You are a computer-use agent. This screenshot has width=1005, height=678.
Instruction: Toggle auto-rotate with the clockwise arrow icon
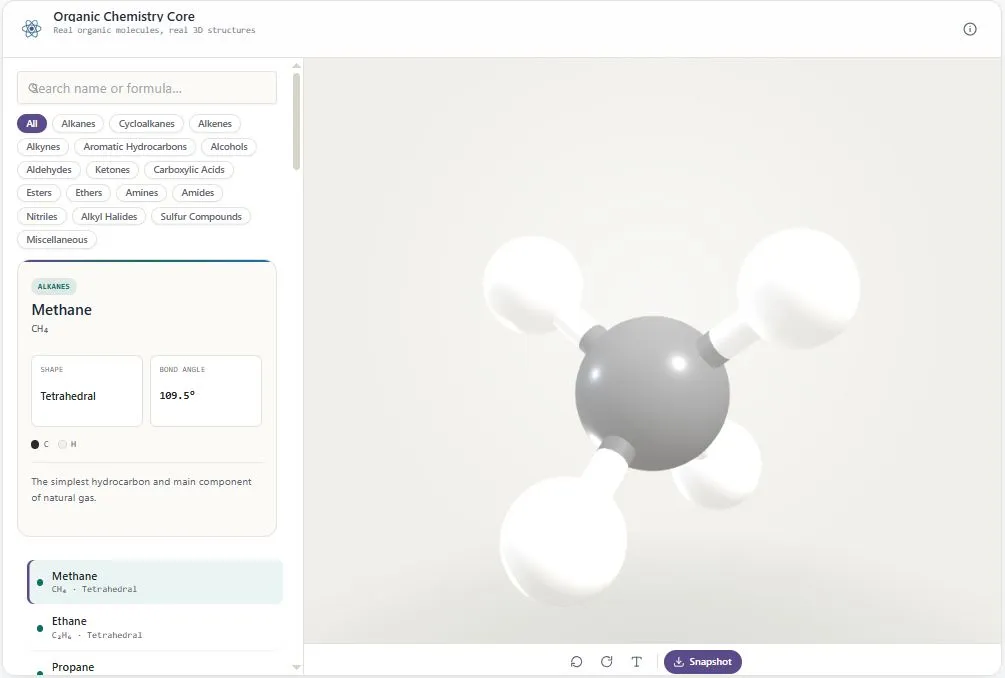coord(606,661)
